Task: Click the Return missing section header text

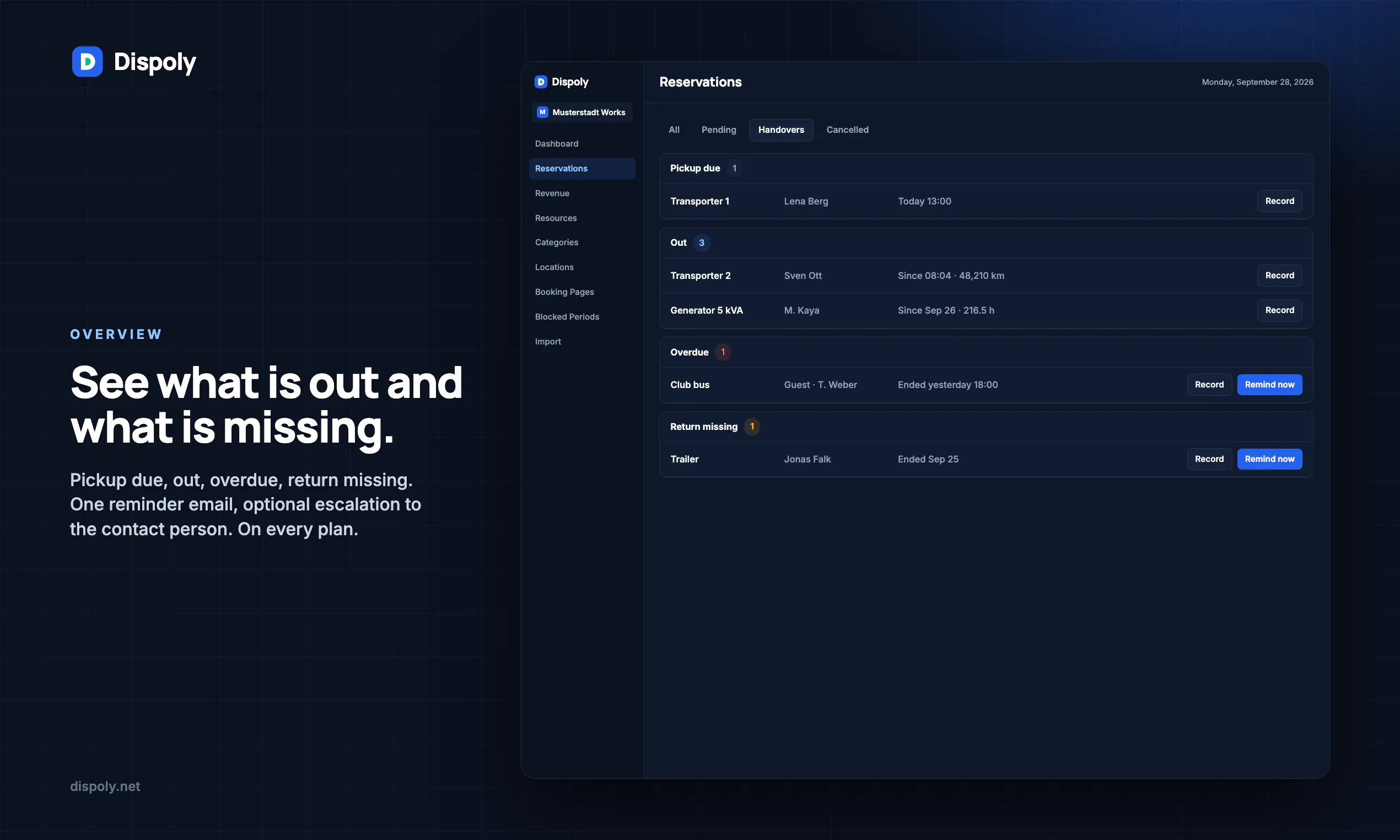Action: pyautogui.click(x=704, y=427)
